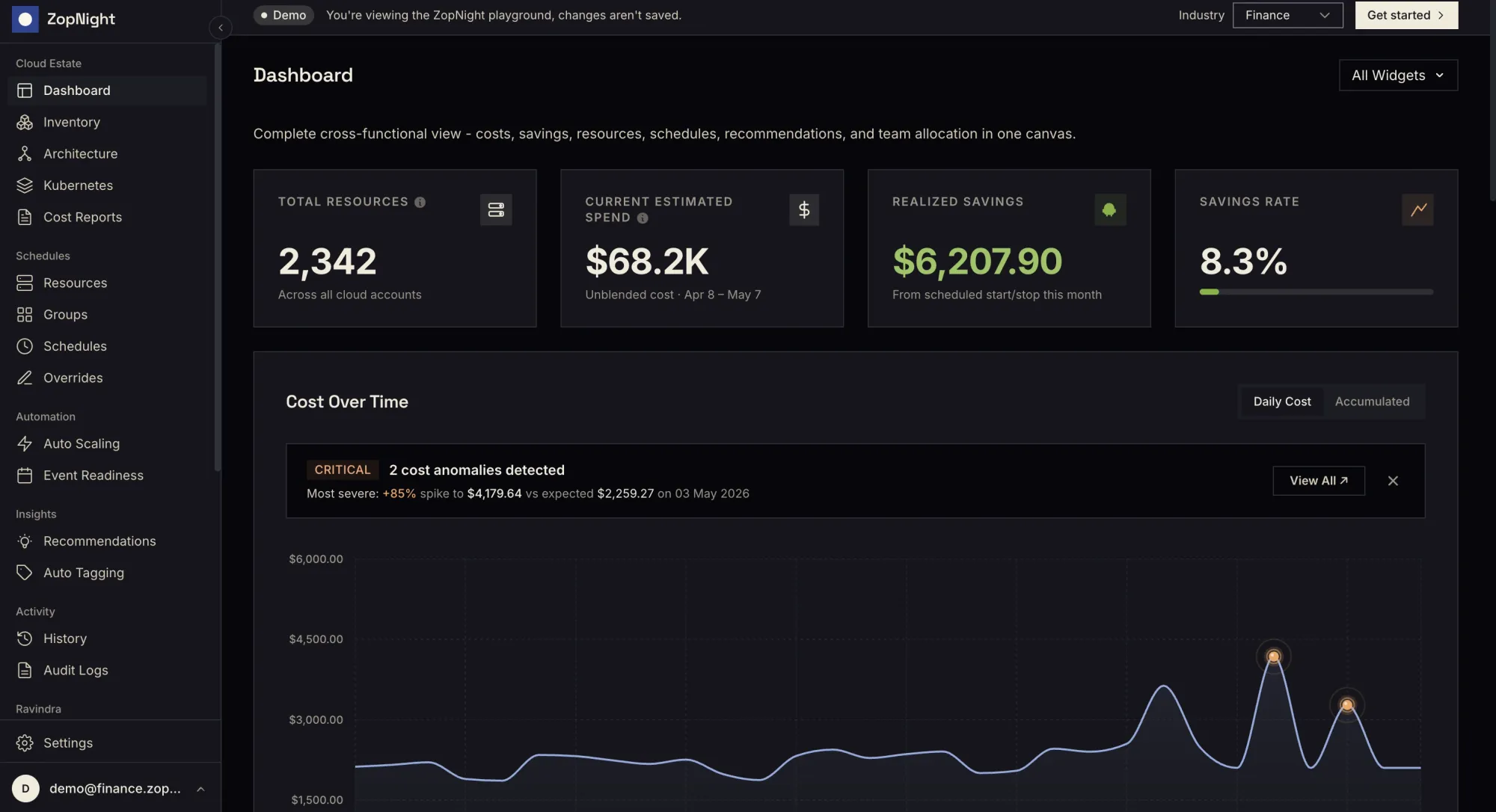Open the All Widgets dropdown

click(x=1398, y=76)
